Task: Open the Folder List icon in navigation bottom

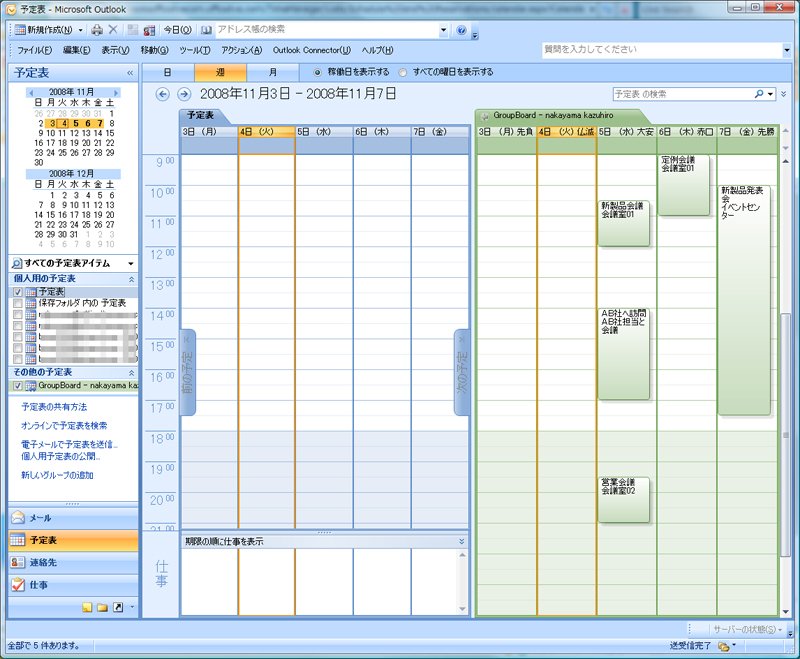Action: (103, 607)
